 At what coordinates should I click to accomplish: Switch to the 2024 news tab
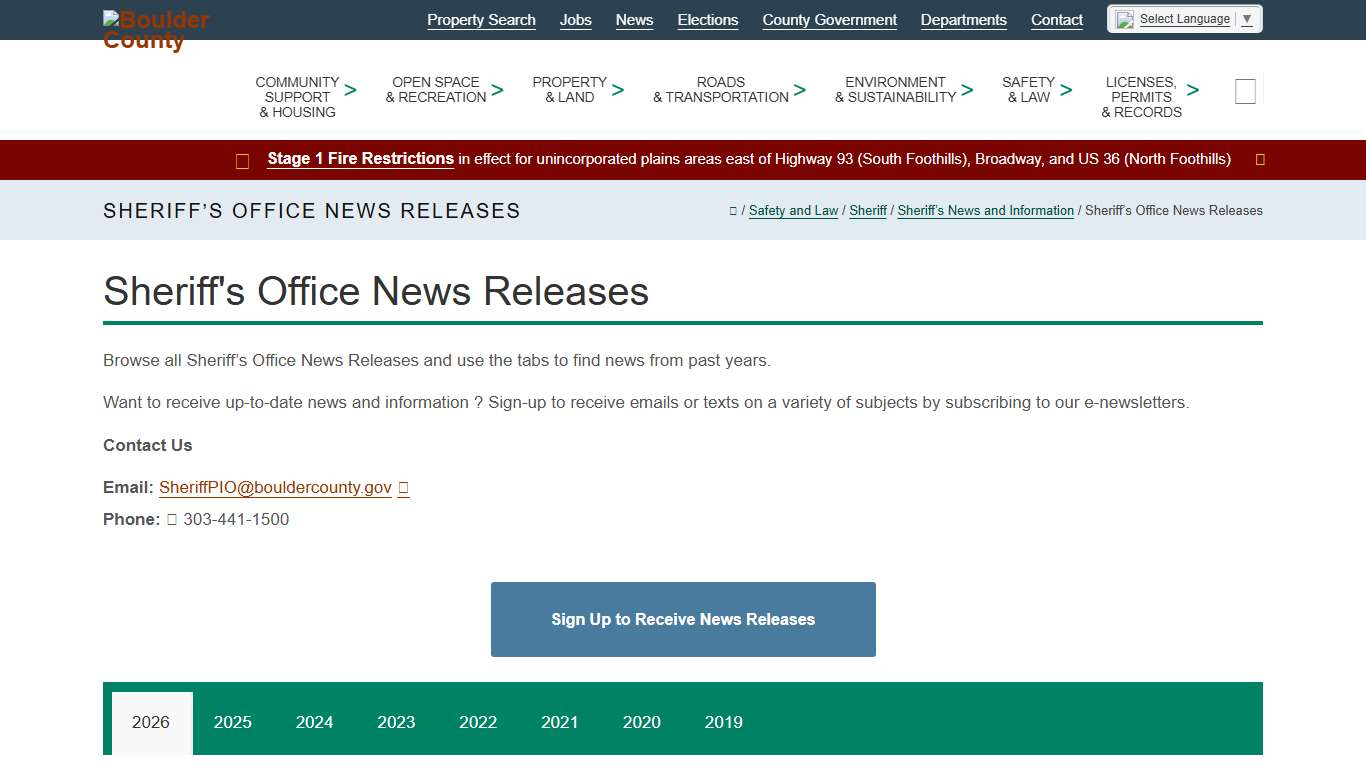coord(314,722)
